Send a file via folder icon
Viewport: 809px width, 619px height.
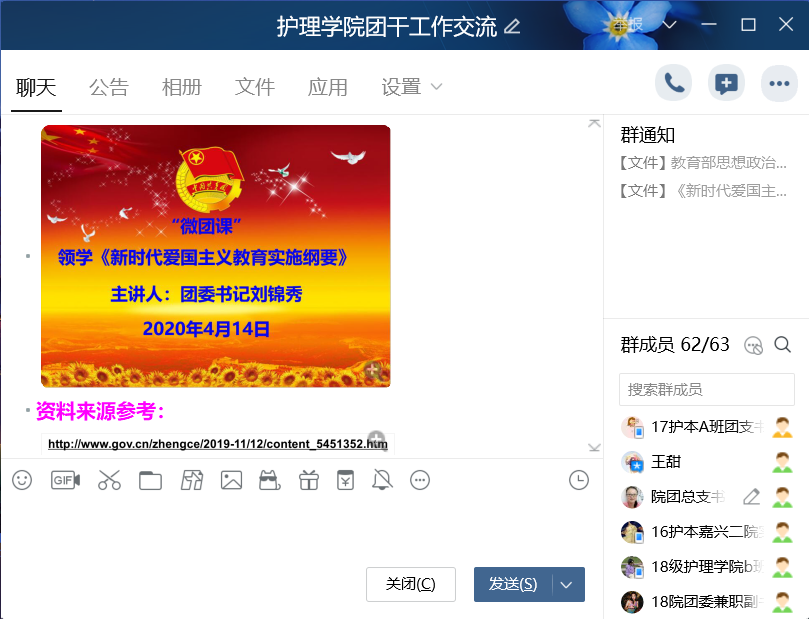click(151, 481)
